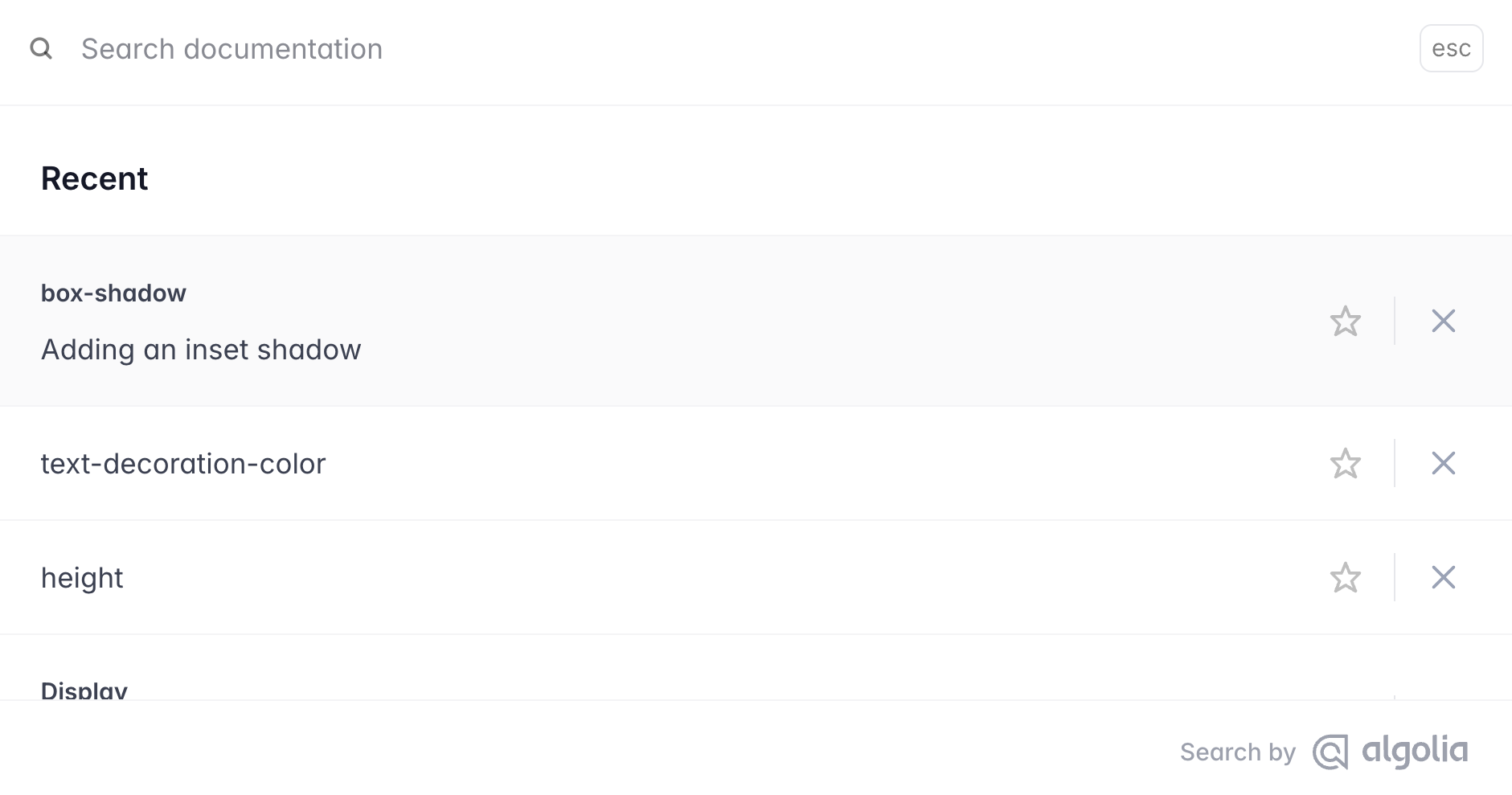Click the search magnifier icon
1512x795 pixels.
click(x=41, y=49)
